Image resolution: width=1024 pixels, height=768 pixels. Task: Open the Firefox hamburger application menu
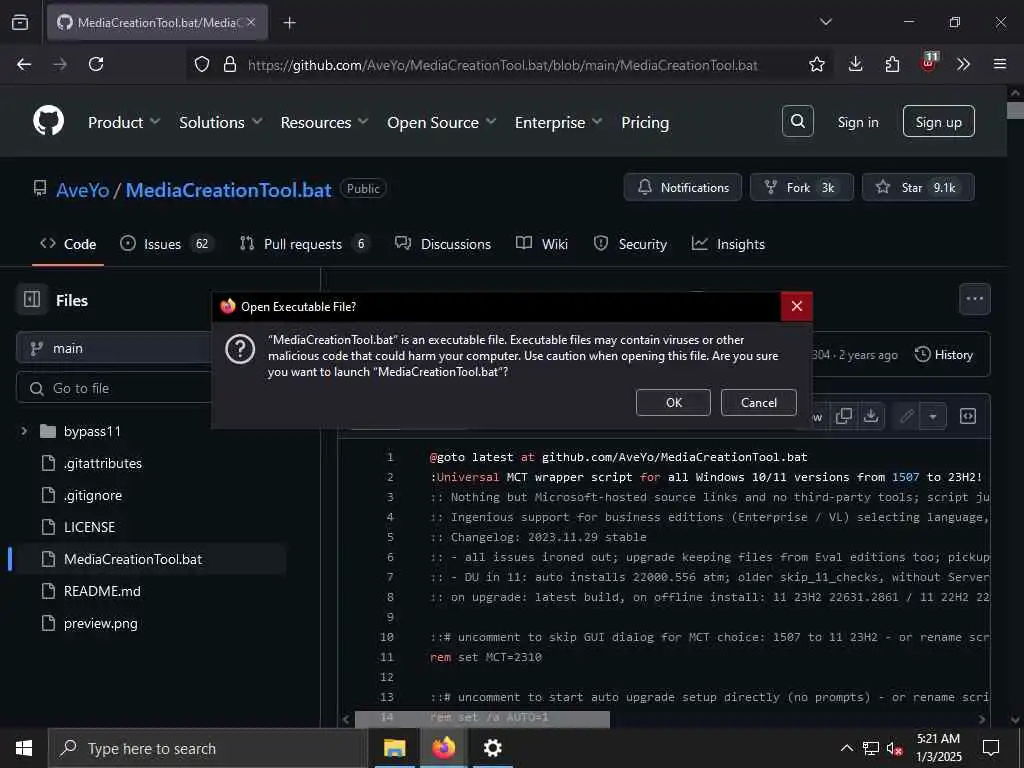coord(999,64)
